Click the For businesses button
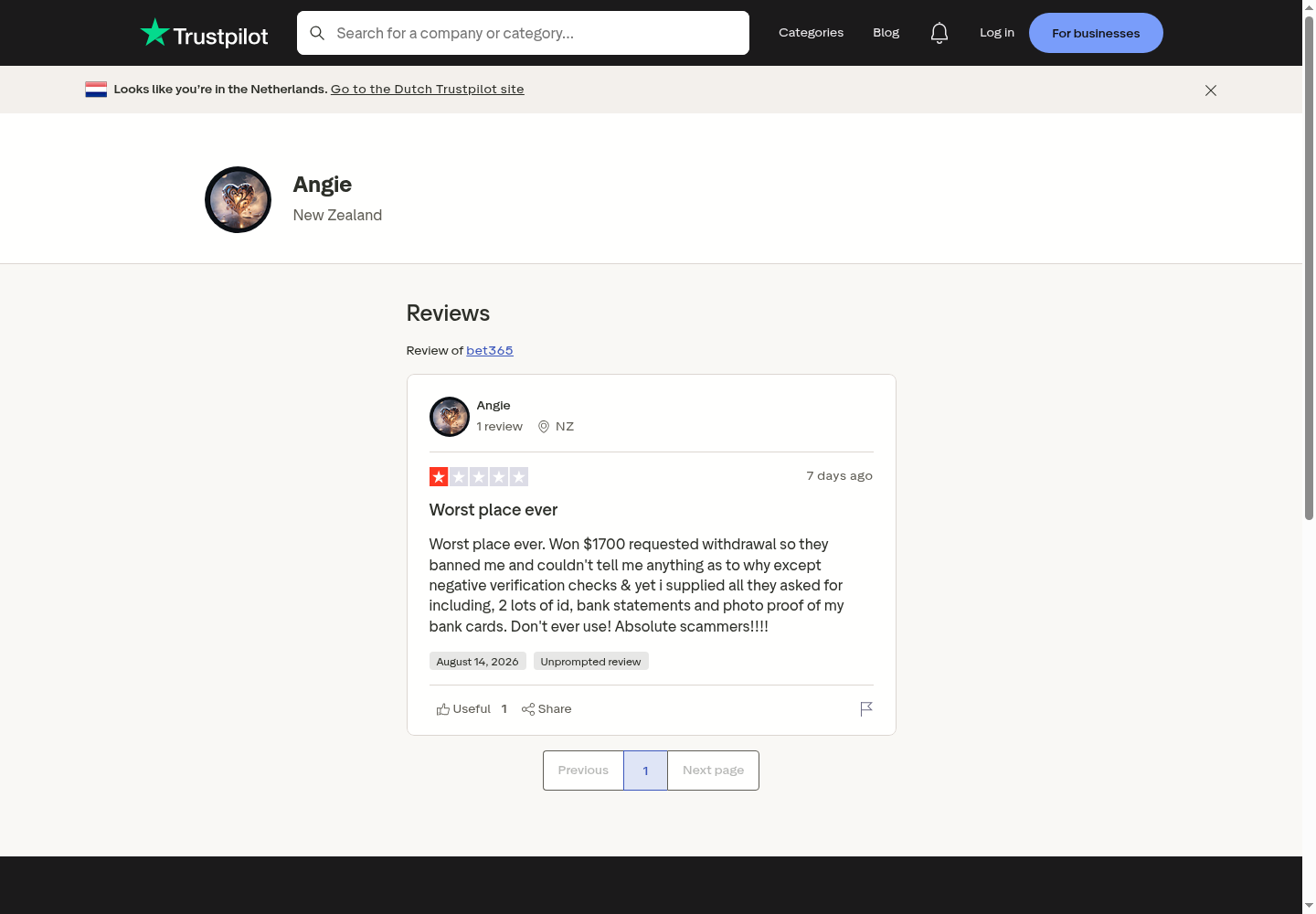Screen dimensions: 1316x914 point(1096,33)
